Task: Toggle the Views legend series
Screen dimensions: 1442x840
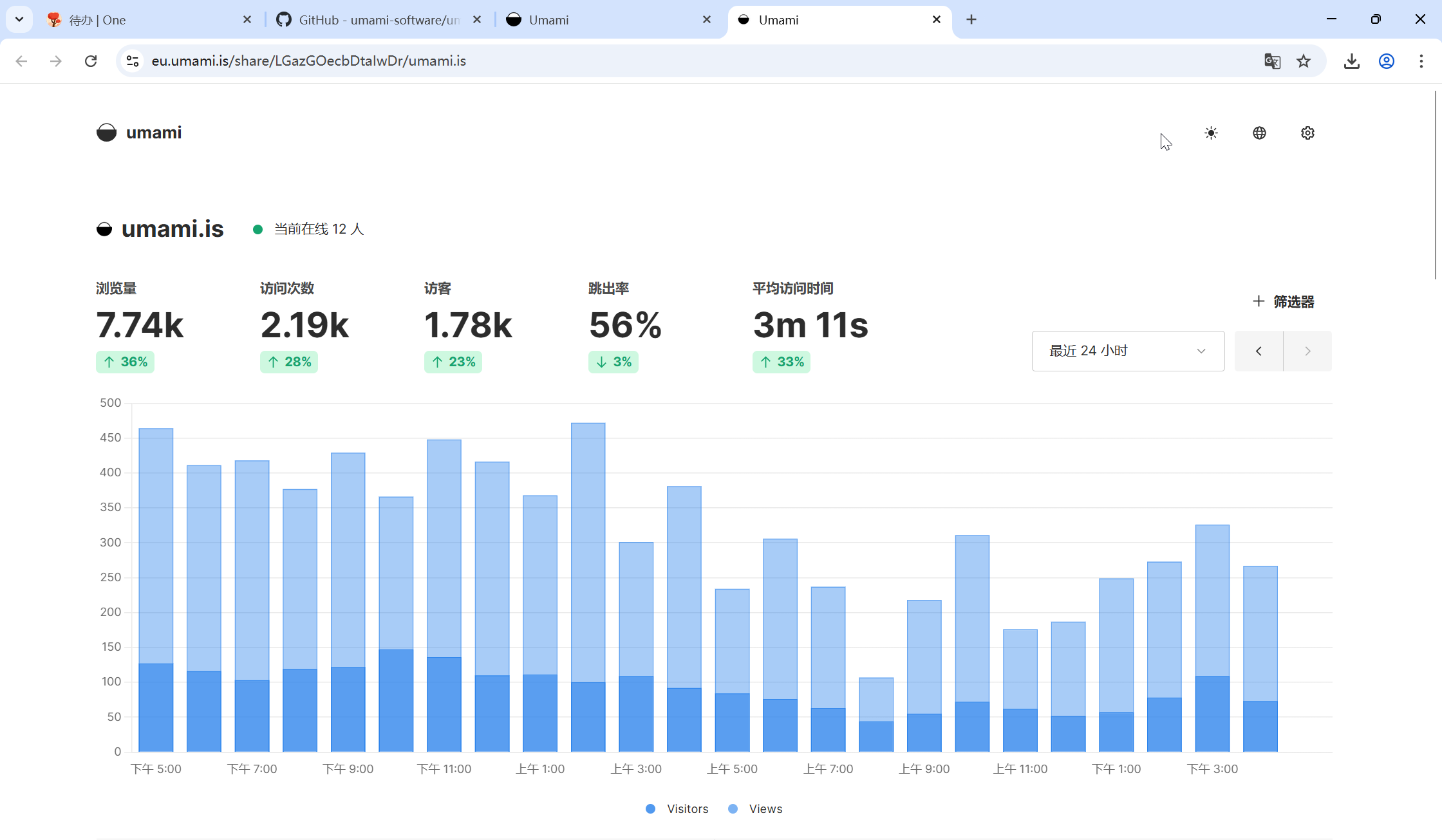Action: (x=755, y=808)
